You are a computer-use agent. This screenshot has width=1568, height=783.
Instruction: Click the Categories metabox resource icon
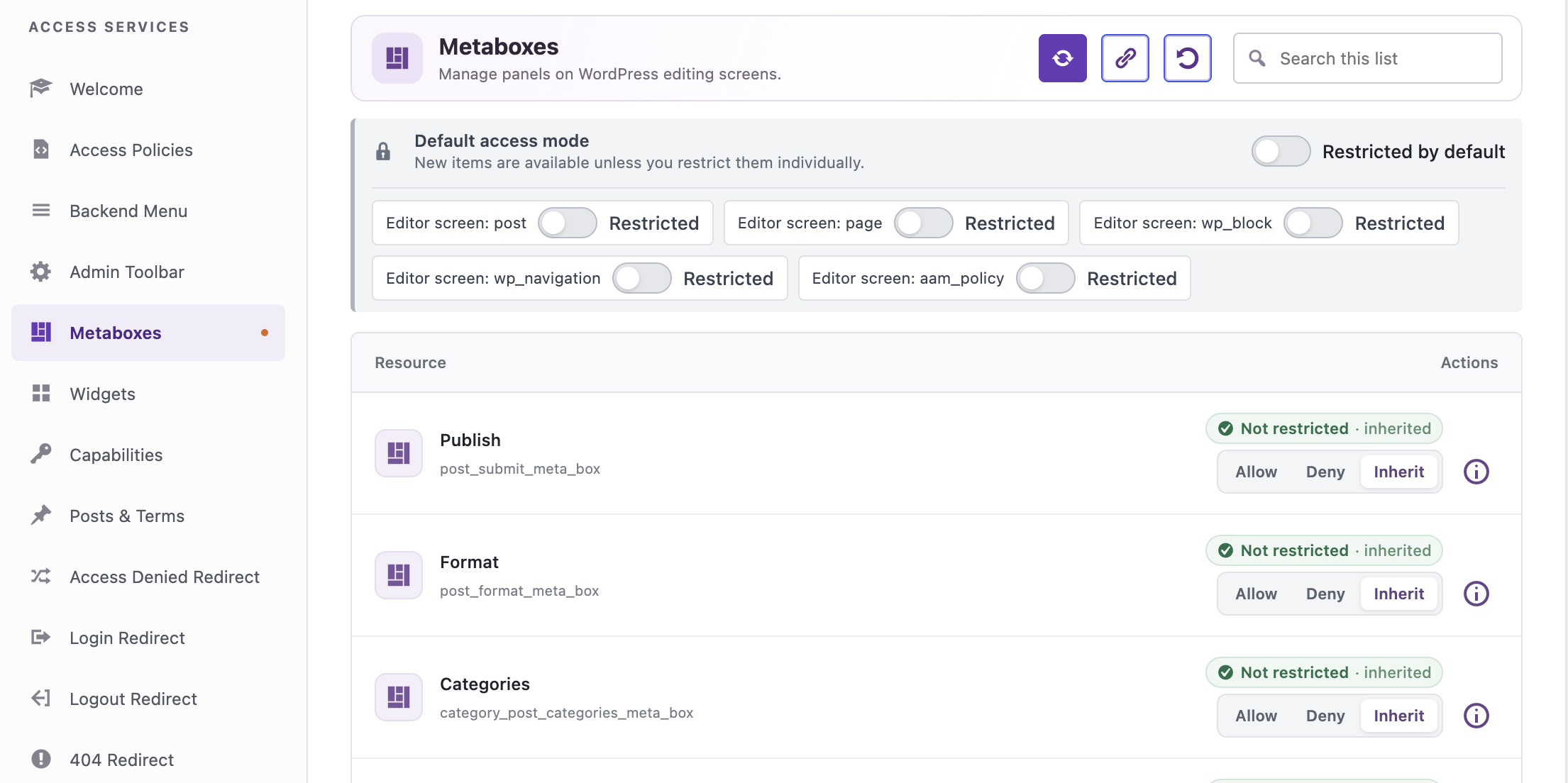(x=398, y=697)
